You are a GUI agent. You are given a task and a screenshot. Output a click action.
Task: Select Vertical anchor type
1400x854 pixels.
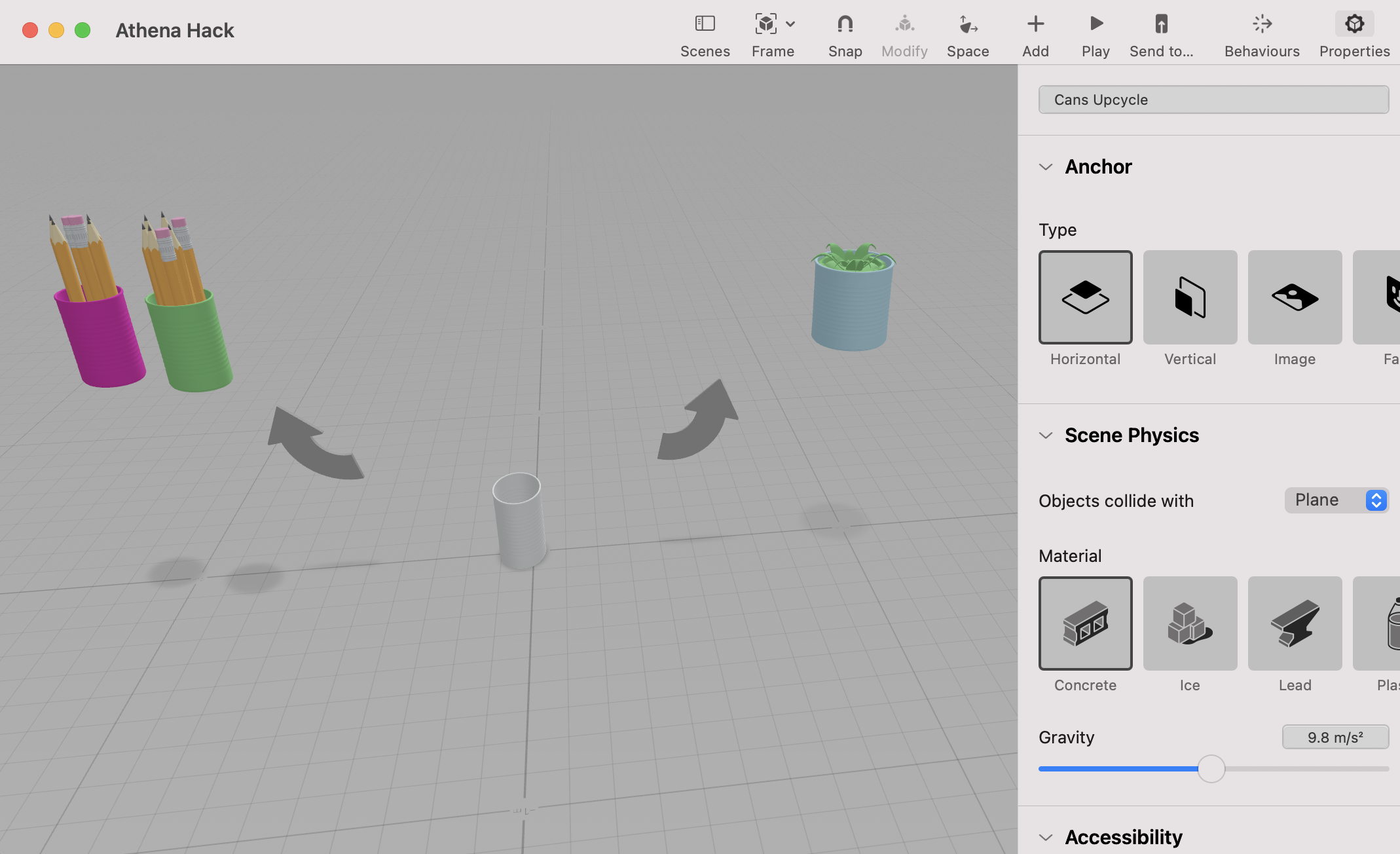coord(1190,297)
